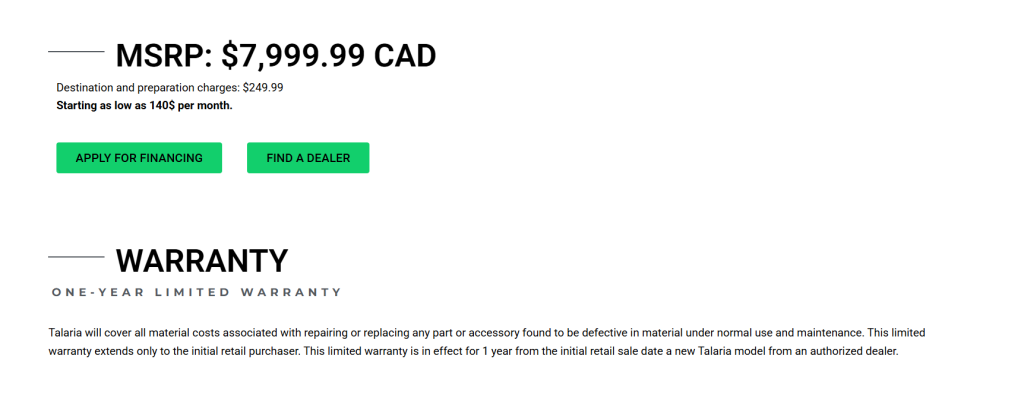Click the decorative line beside MSRP heading

tap(76, 51)
